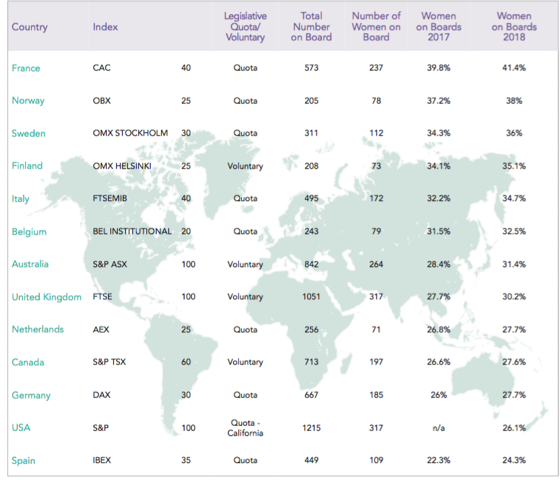560x480 pixels.
Task: Click the USA country name
Action: (x=21, y=428)
